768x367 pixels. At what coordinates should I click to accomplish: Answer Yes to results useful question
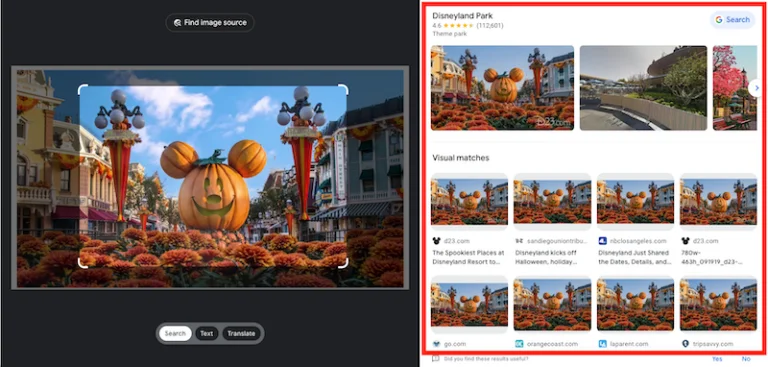717,359
